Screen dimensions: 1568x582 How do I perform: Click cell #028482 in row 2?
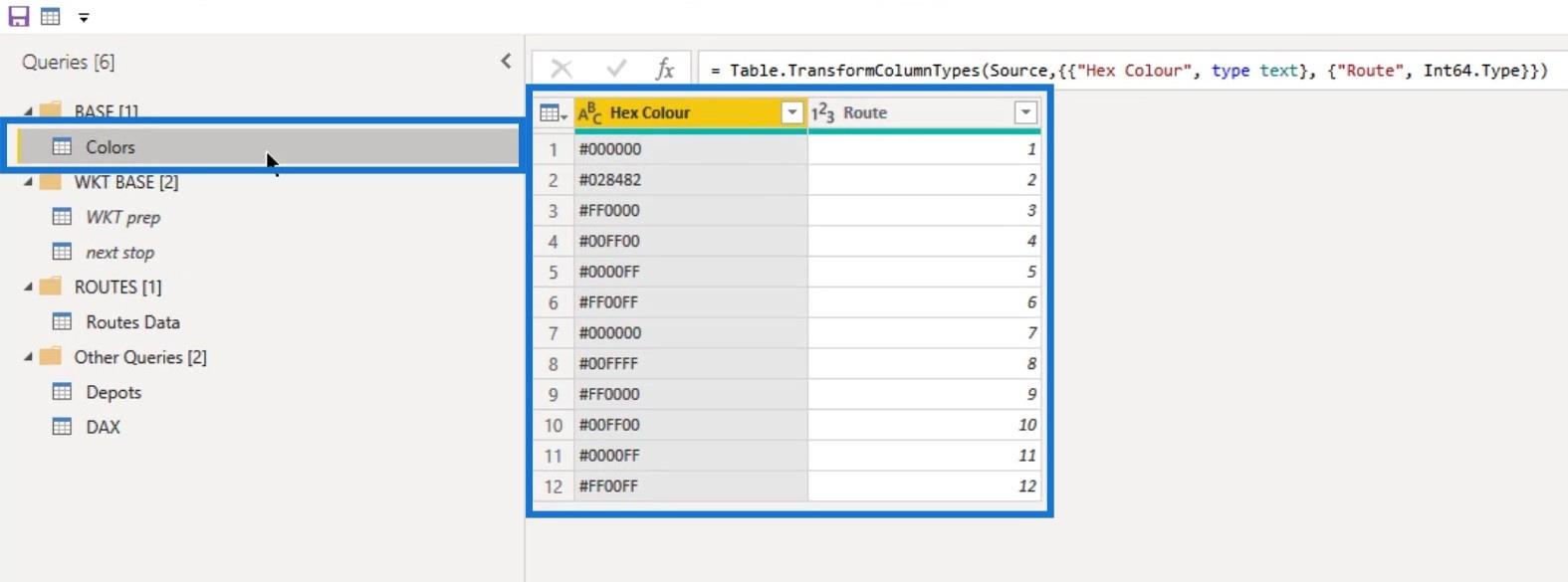691,180
